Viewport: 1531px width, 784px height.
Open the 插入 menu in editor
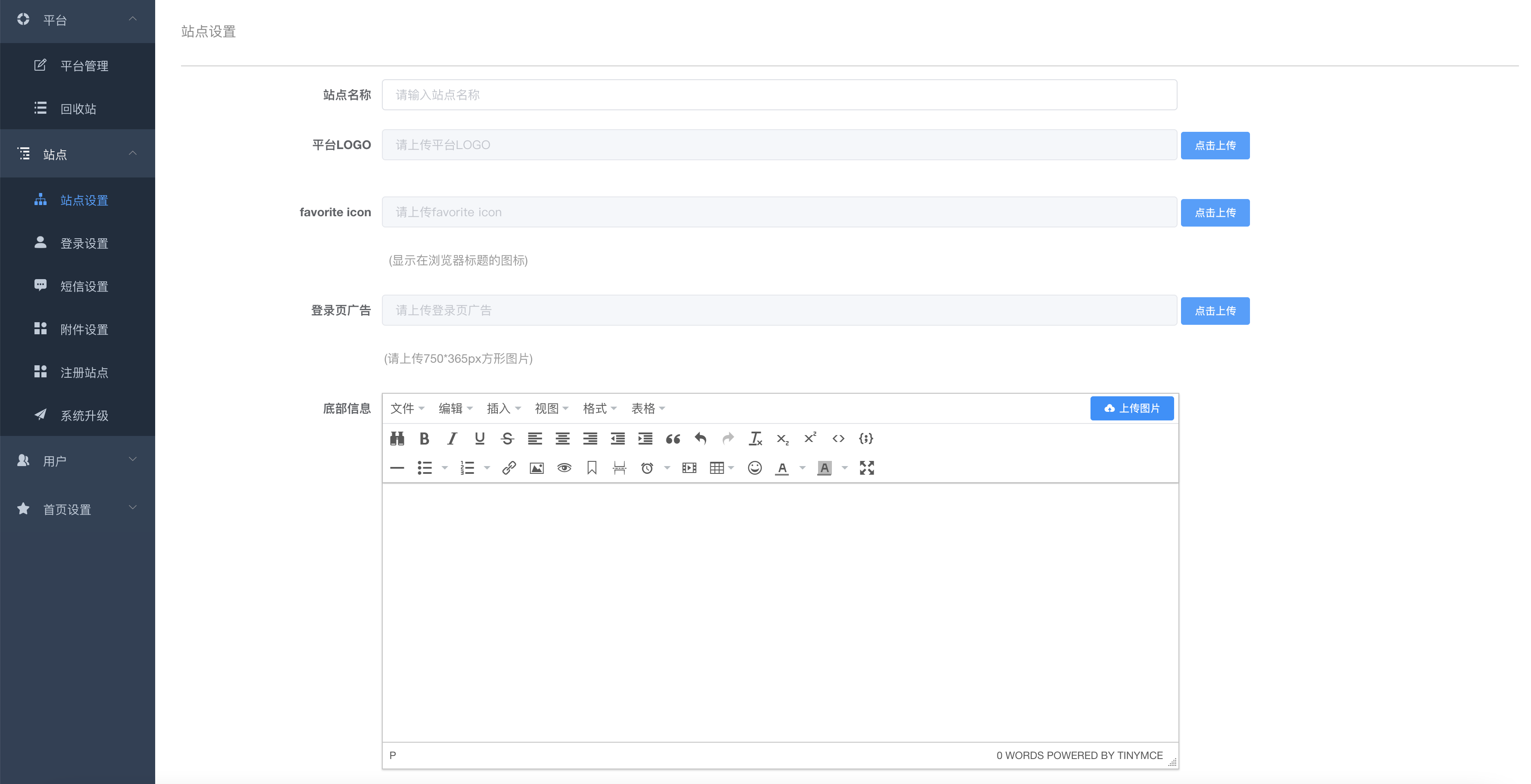coord(503,408)
